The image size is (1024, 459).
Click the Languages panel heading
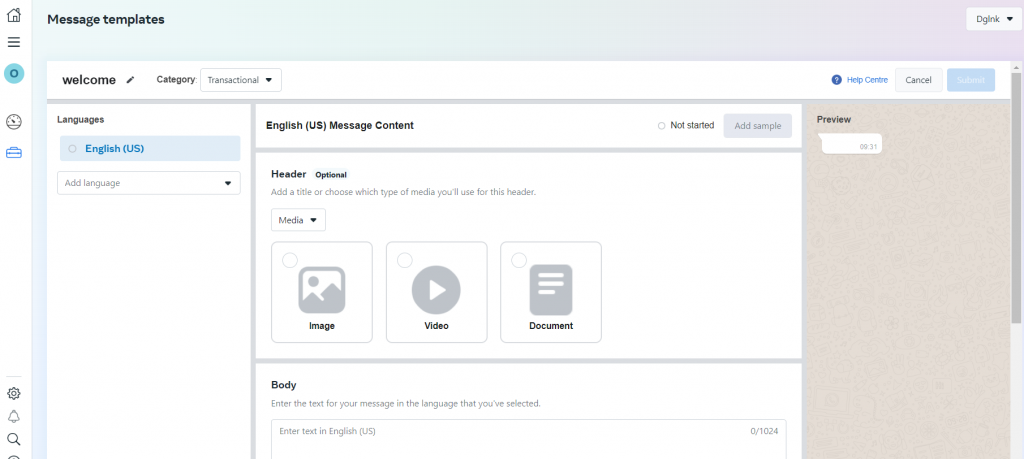coord(80,119)
